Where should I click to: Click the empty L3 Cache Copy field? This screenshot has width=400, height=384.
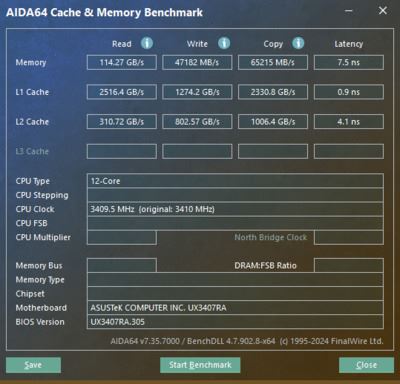click(x=273, y=151)
